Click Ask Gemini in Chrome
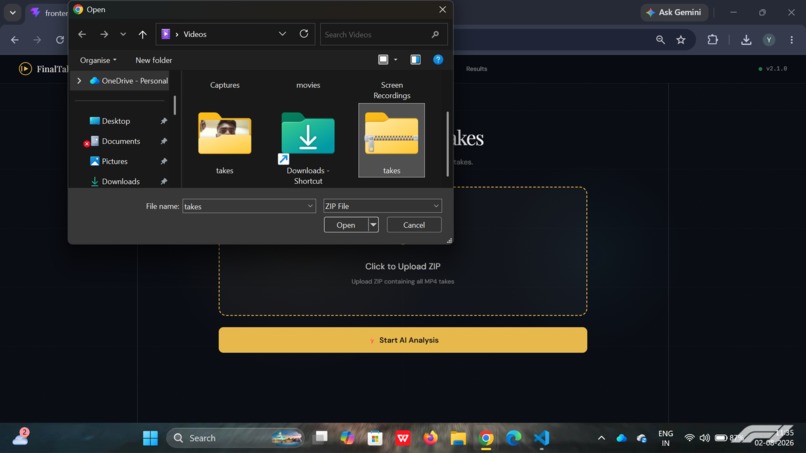Viewport: 806px width, 453px height. click(674, 12)
